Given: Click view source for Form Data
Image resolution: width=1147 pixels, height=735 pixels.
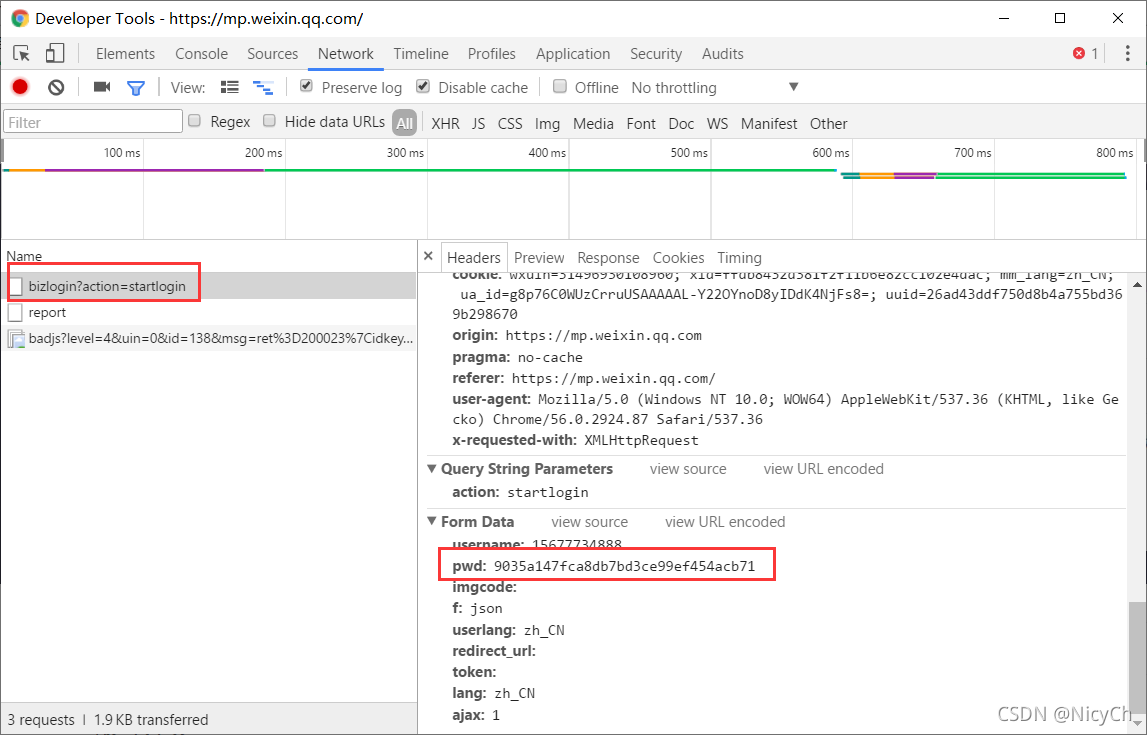Looking at the screenshot, I should [x=590, y=521].
